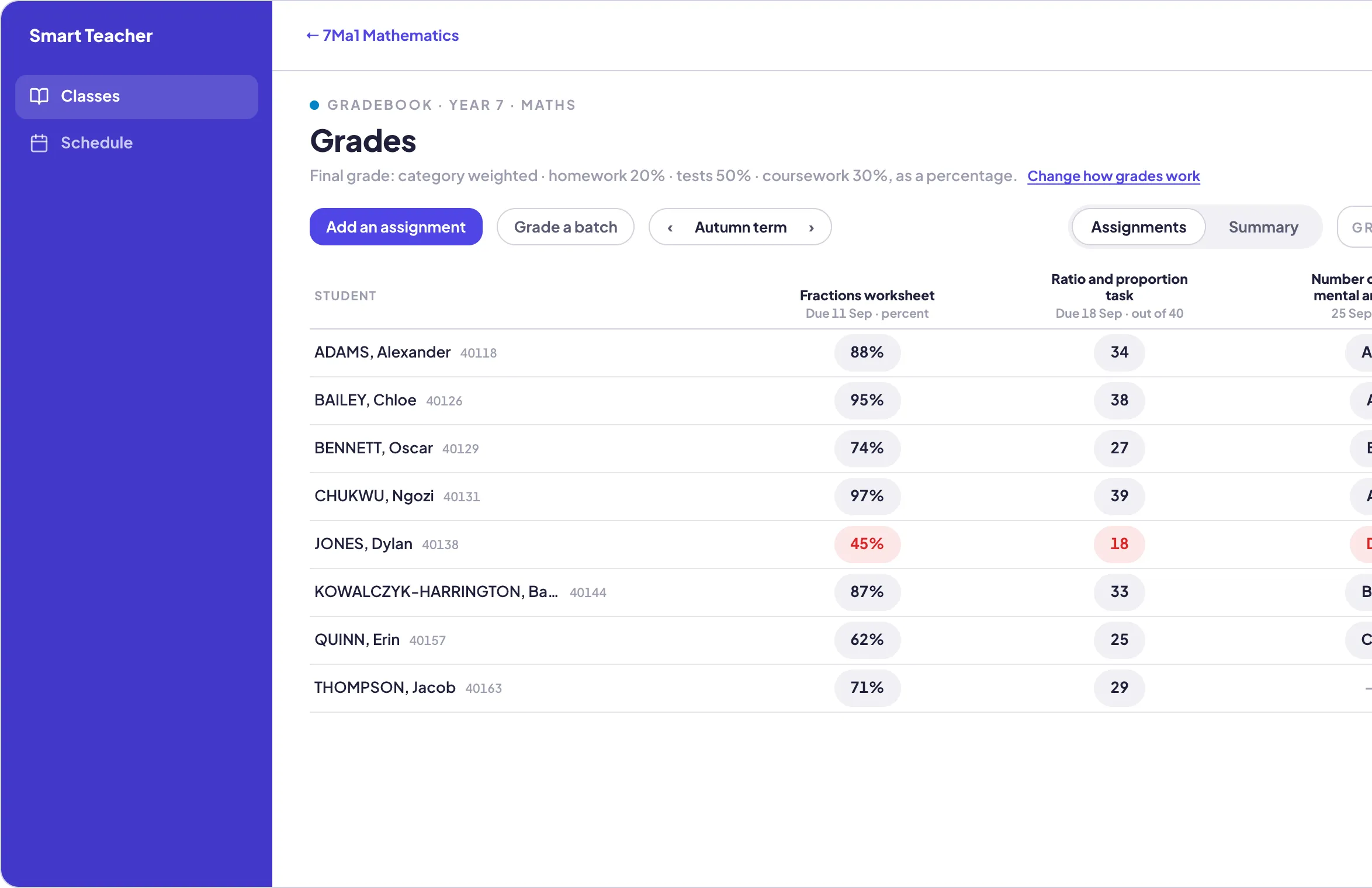Select student KOWALCZYK-HARRINGTON row
The image size is (1372, 888).
841,592
